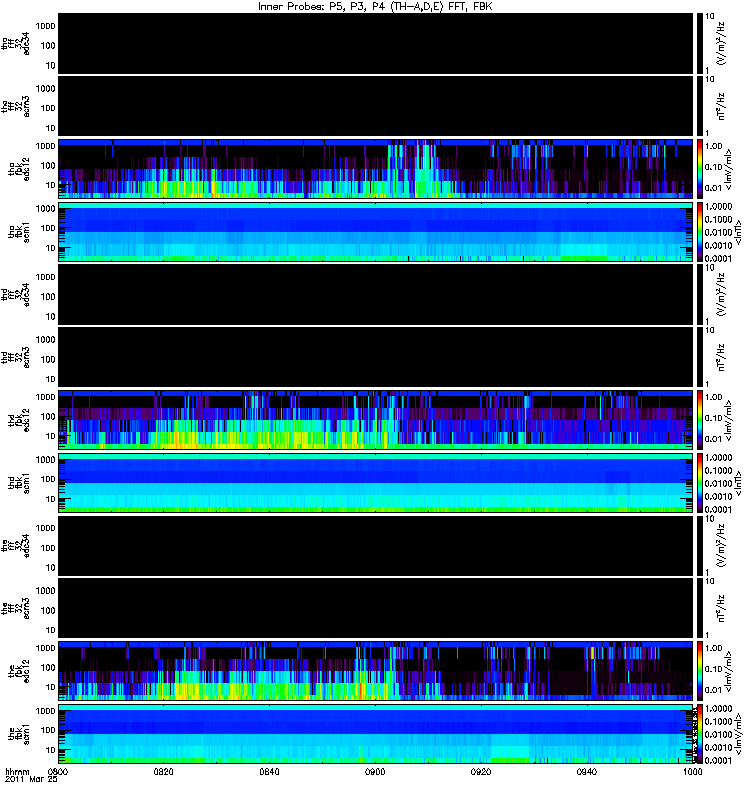The height and width of the screenshot is (800, 750).
Task: Click the "tha fff 32 edc34" y-axis title
Action: coord(15,43)
